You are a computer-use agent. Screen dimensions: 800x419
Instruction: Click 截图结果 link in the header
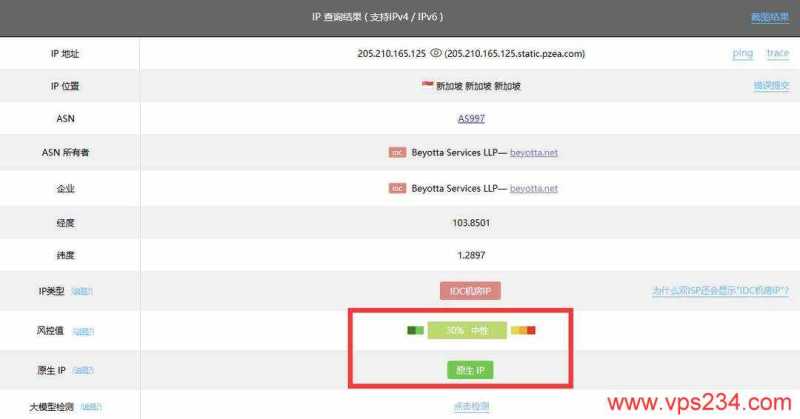coord(769,17)
